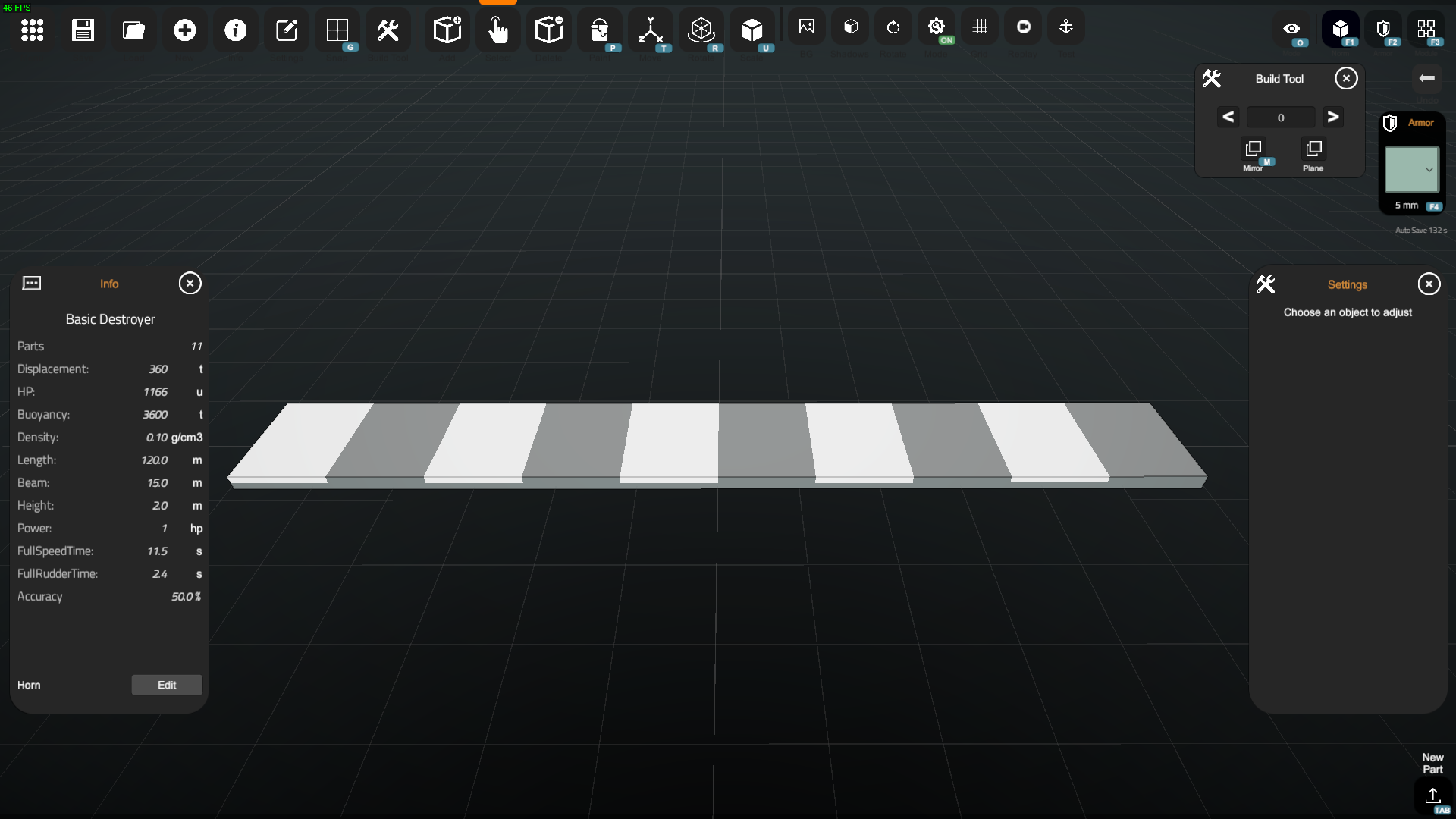The width and height of the screenshot is (1456, 819).
Task: Open the main grid-dots menu
Action: click(x=32, y=30)
